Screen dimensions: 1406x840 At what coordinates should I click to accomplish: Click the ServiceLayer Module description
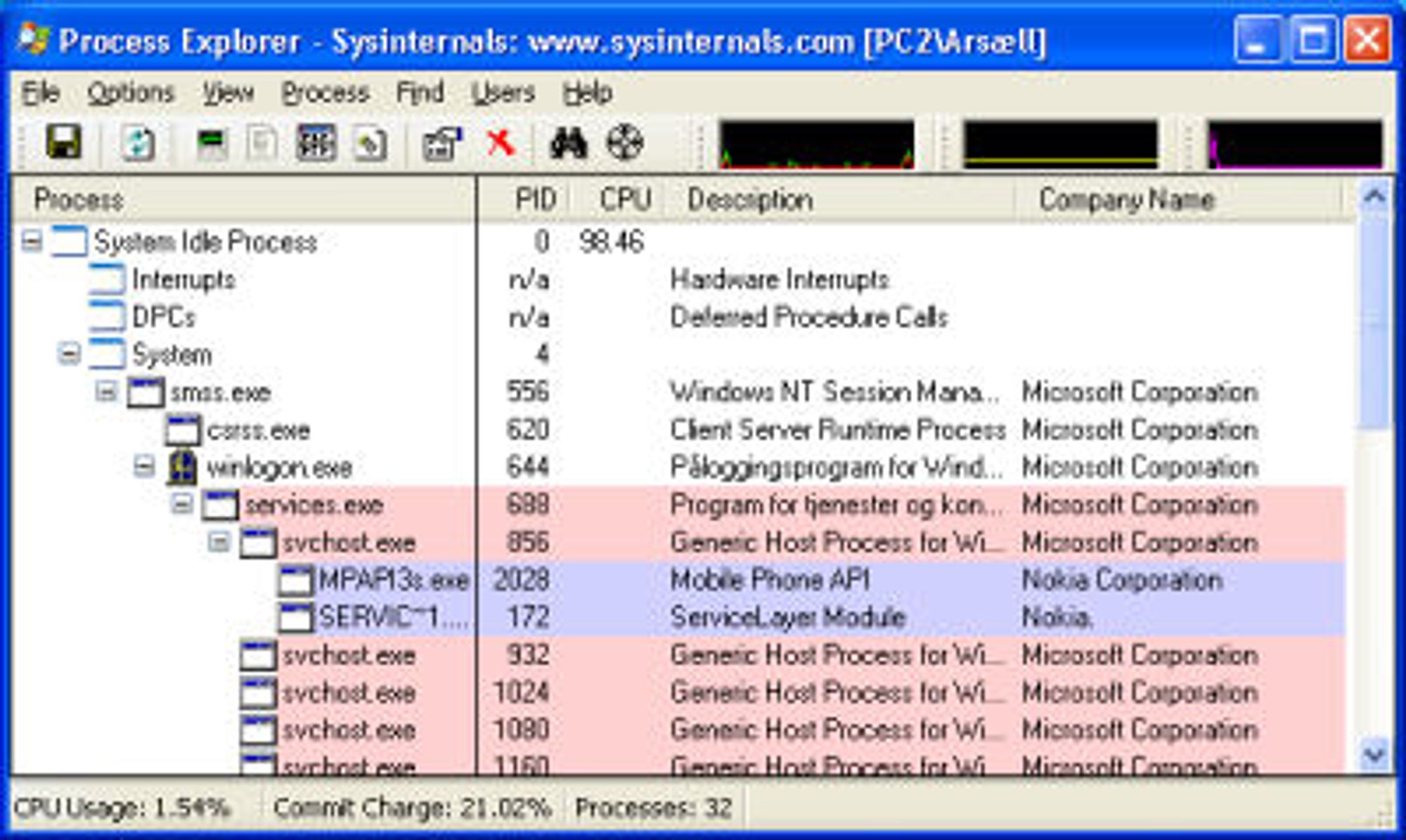pyautogui.click(x=787, y=617)
